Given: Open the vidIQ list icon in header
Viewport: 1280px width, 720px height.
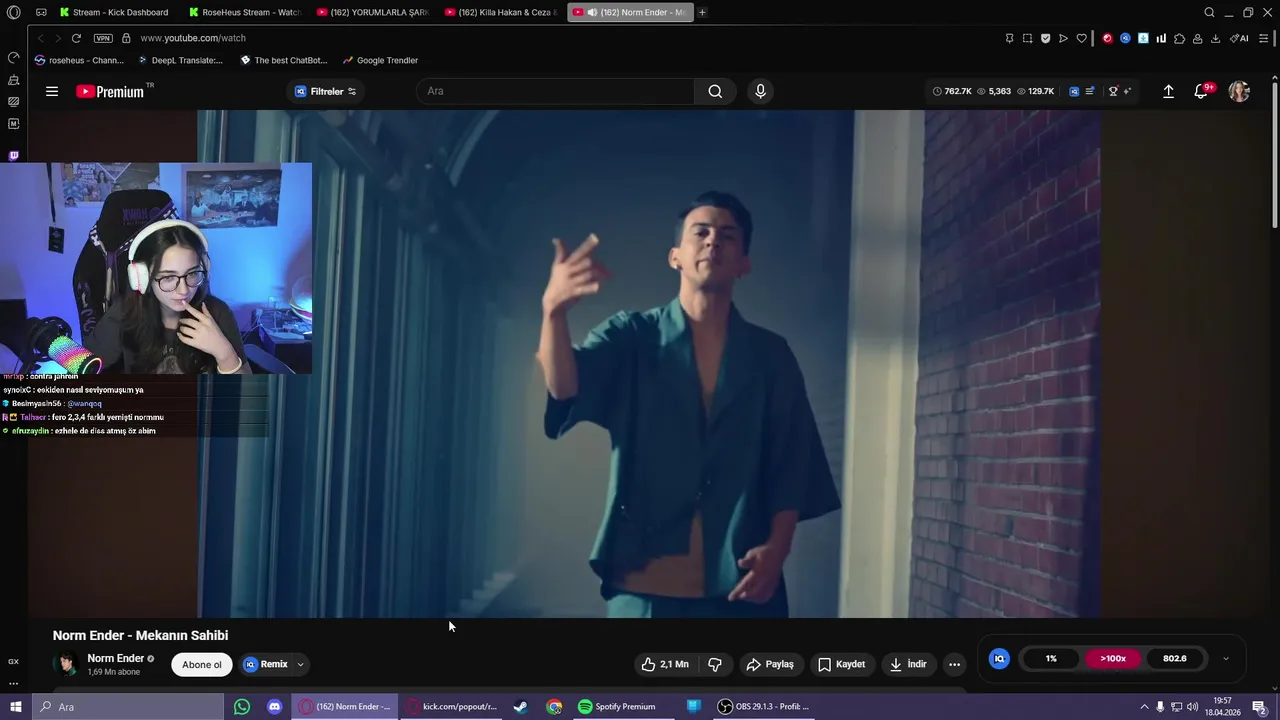Looking at the screenshot, I should tap(1090, 91).
